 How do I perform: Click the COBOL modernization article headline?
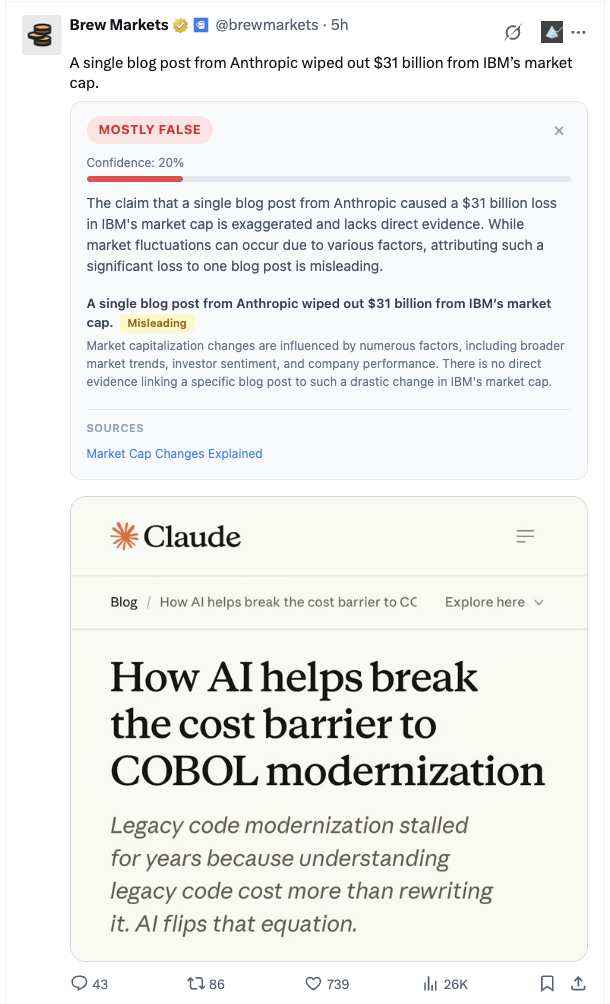[327, 724]
